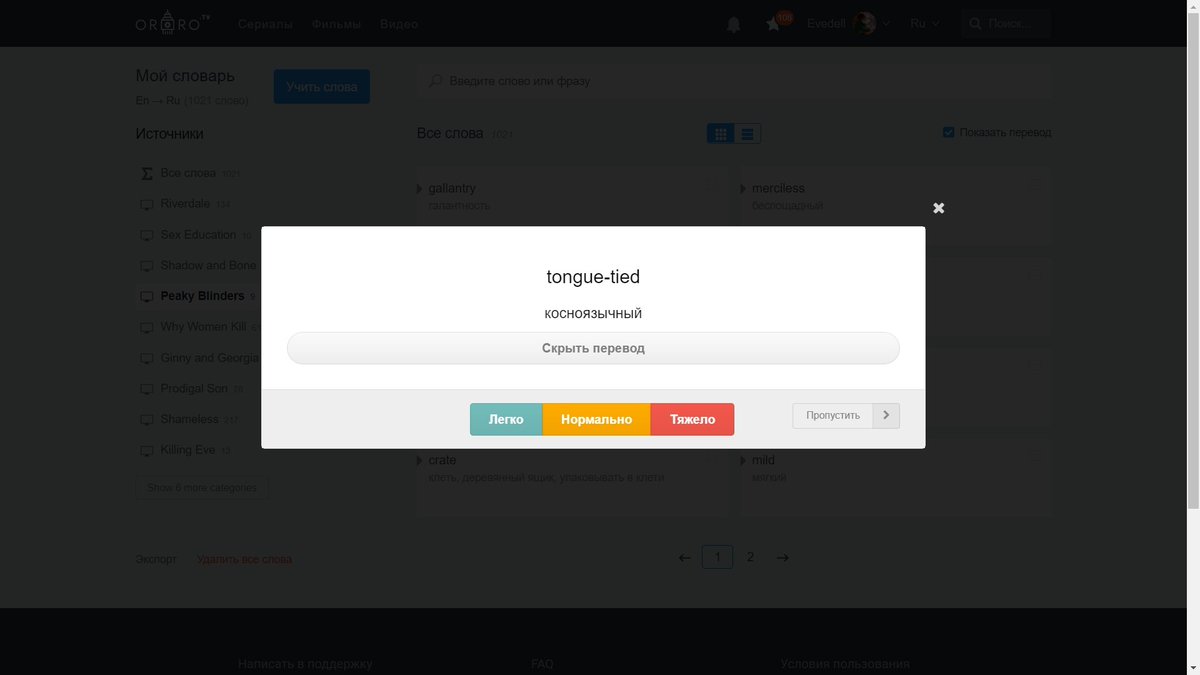Image resolution: width=1200 pixels, height=675 pixels.
Task: Tick the checkbox on the merciless card
Action: click(1035, 185)
